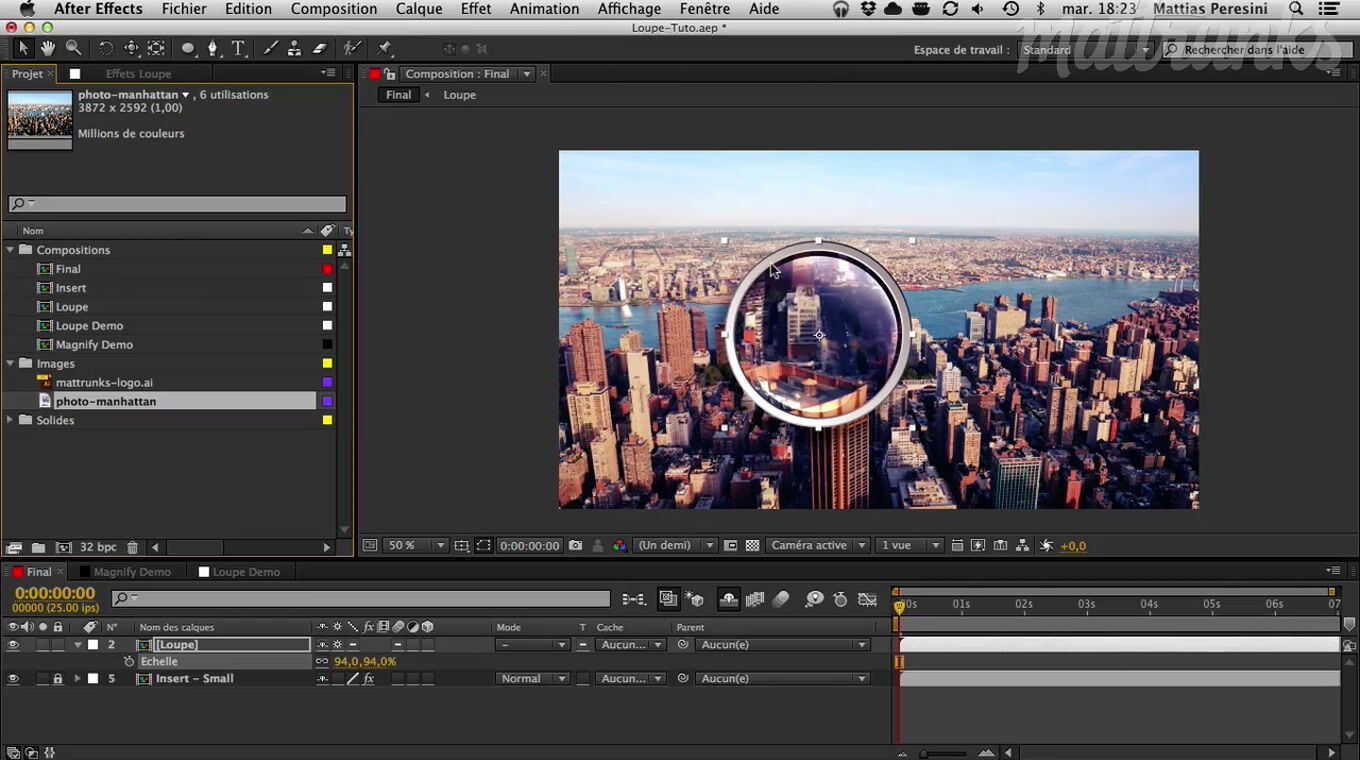This screenshot has width=1360, height=760.
Task: Take a snapshot with camera icon
Action: (x=575, y=546)
